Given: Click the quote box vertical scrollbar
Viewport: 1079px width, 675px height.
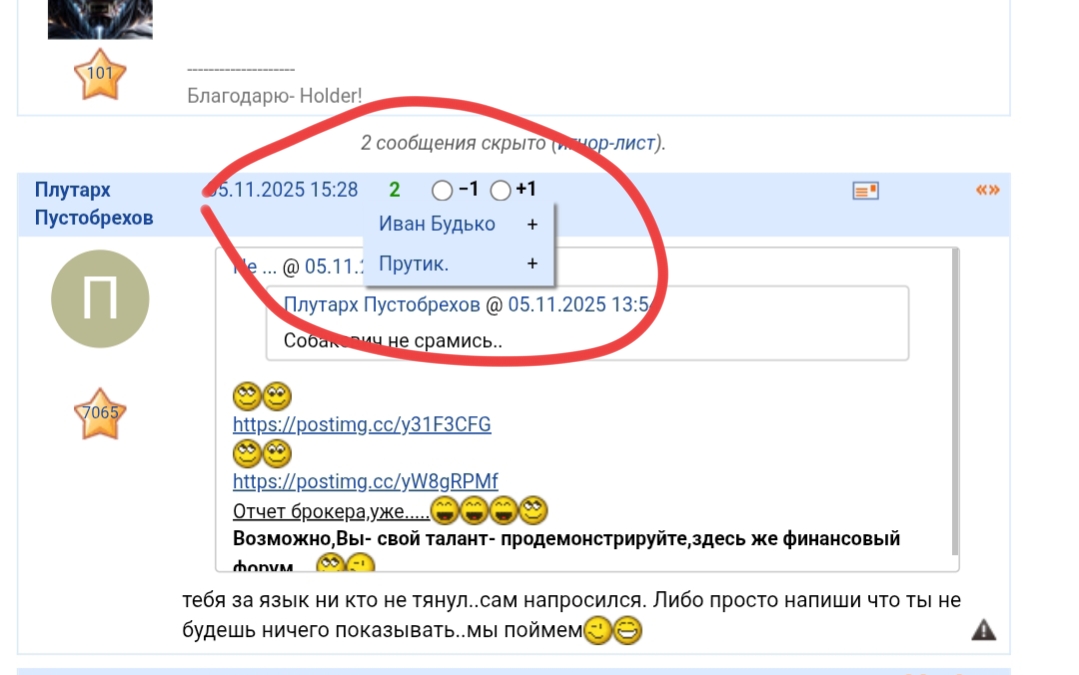Looking at the screenshot, I should [x=954, y=403].
